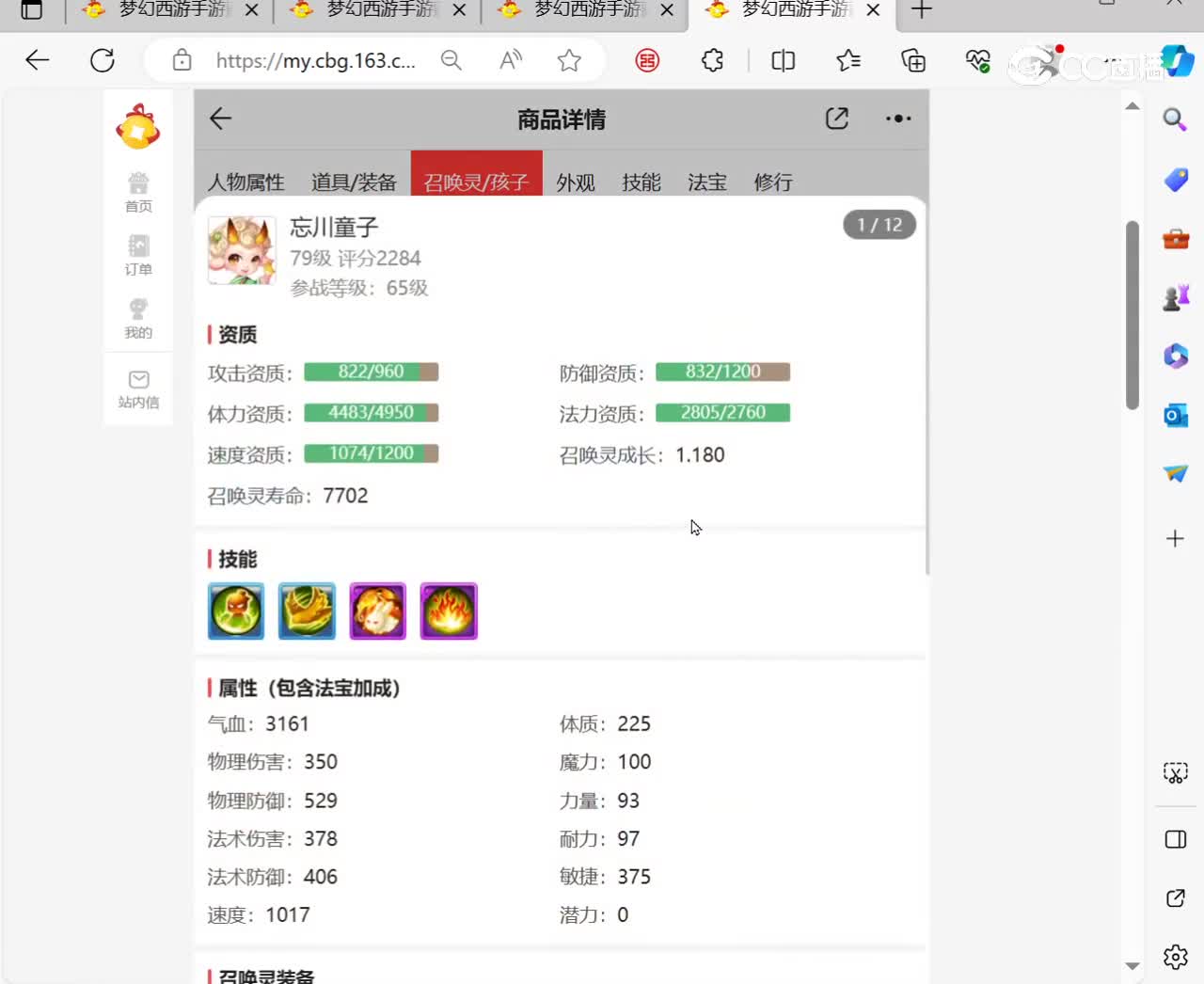Open the Copilot icon in the toolbar
The height and width of the screenshot is (984, 1204).
[1177, 61]
